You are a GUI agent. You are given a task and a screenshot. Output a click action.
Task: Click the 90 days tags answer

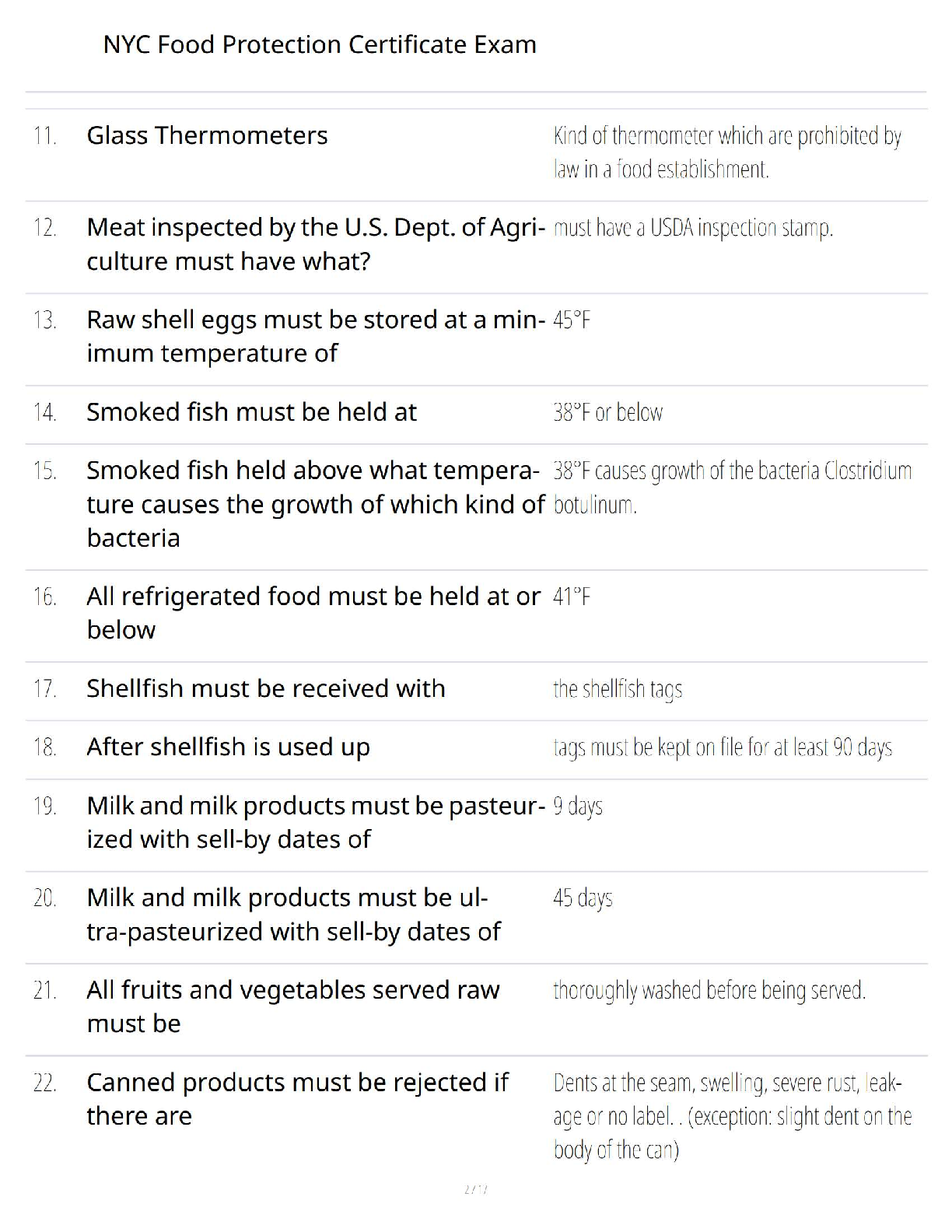point(723,747)
